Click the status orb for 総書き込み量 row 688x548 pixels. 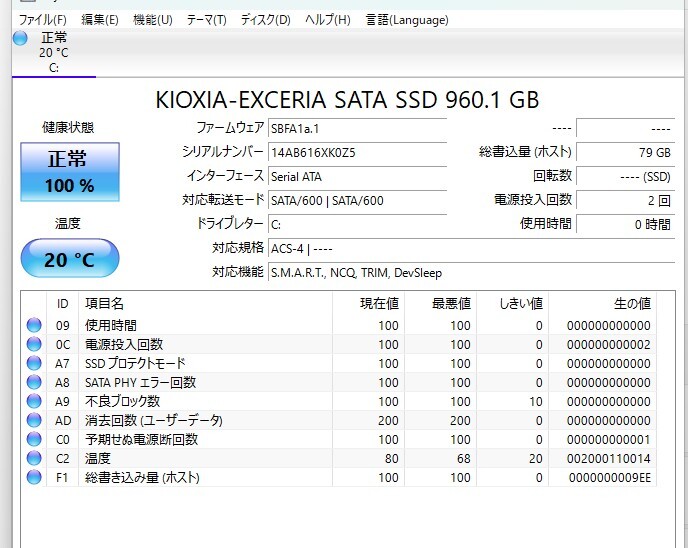[x=34, y=477]
